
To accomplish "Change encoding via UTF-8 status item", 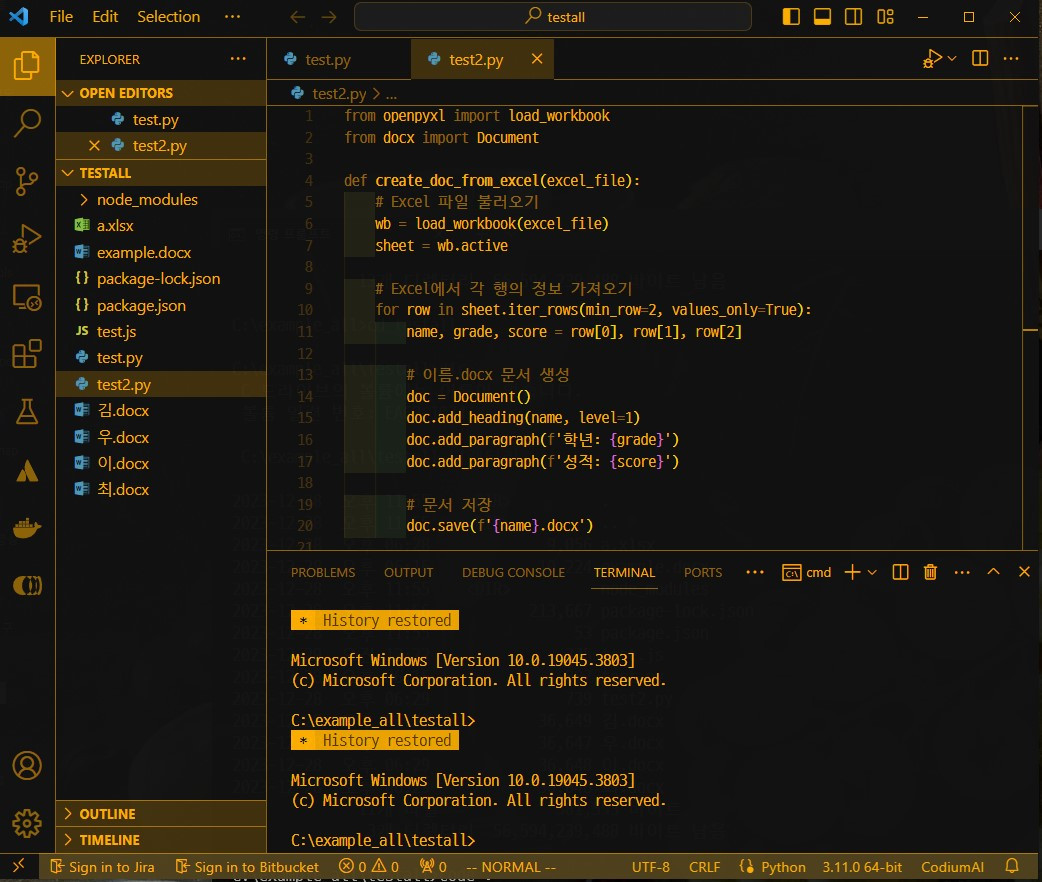I will (x=651, y=867).
